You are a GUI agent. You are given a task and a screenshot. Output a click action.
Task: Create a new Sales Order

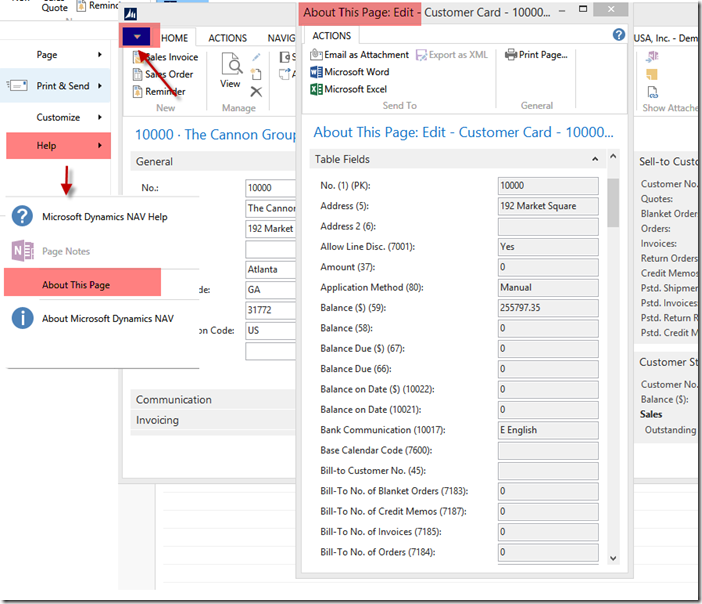[163, 74]
